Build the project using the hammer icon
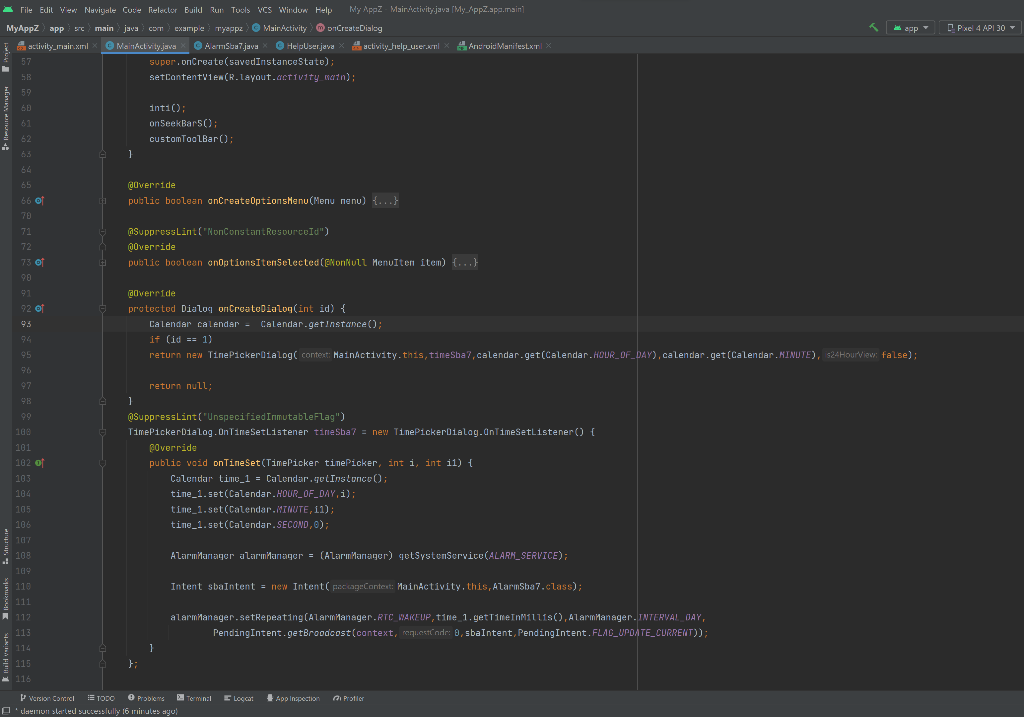 point(872,29)
